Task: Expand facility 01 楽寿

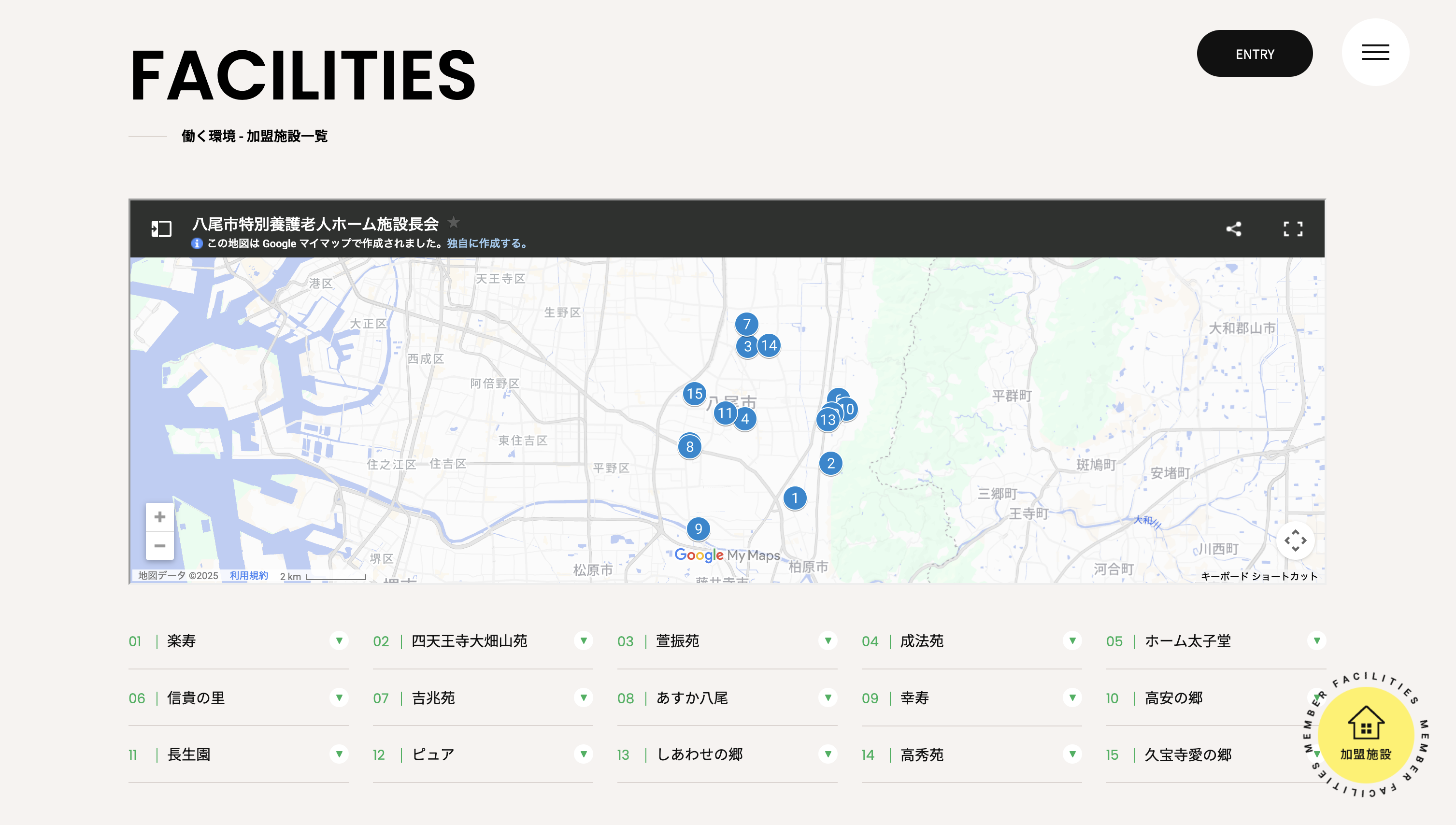Action: [x=339, y=641]
